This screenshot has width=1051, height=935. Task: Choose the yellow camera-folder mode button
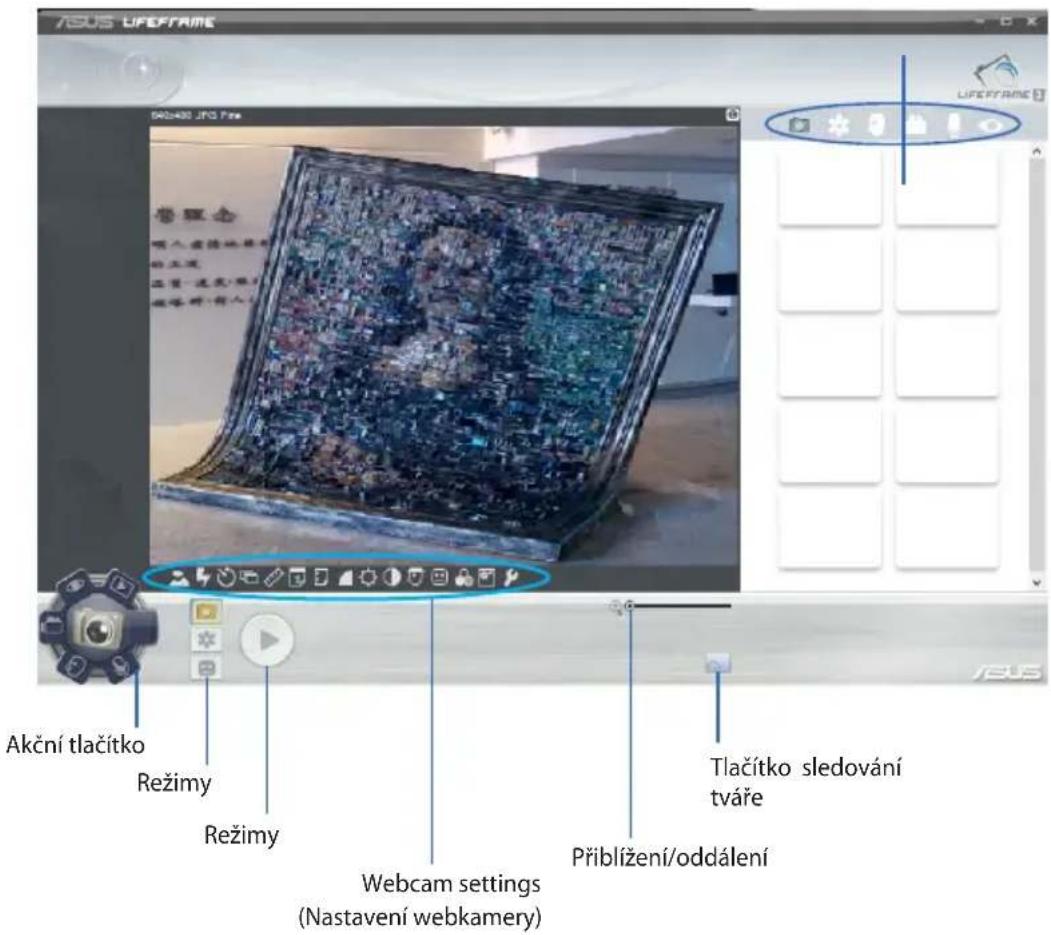pos(206,611)
